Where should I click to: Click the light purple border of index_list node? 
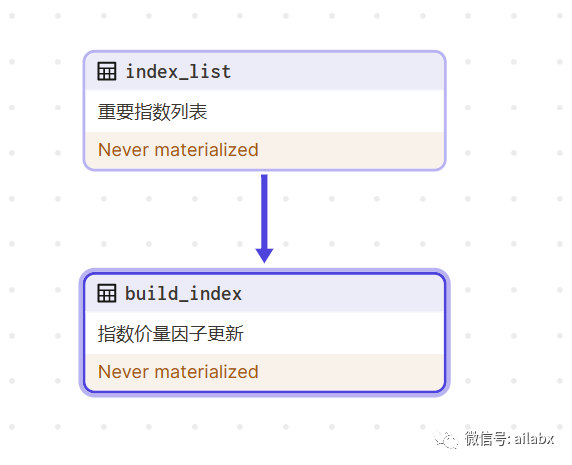[x=445, y=111]
